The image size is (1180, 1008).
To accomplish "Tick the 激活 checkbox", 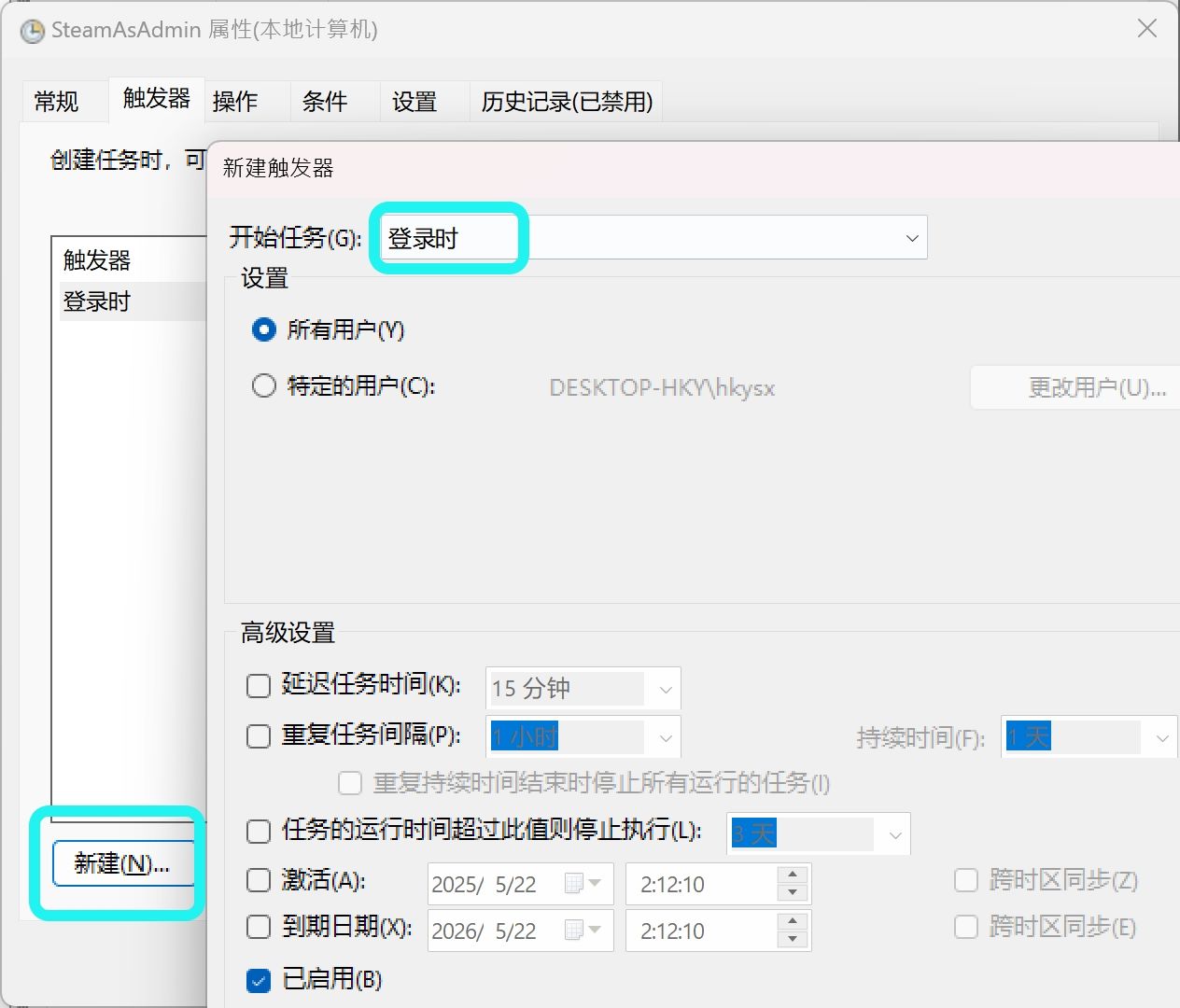I will (x=259, y=880).
